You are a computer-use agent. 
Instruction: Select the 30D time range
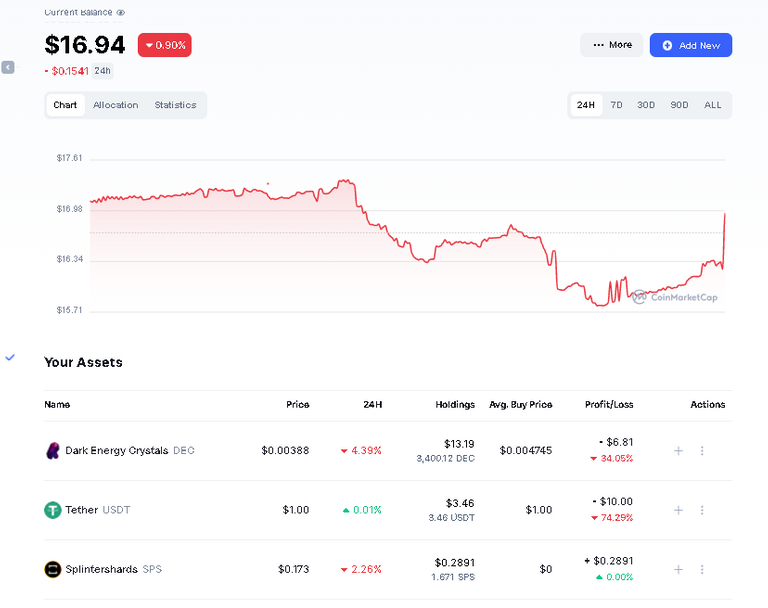tap(646, 105)
